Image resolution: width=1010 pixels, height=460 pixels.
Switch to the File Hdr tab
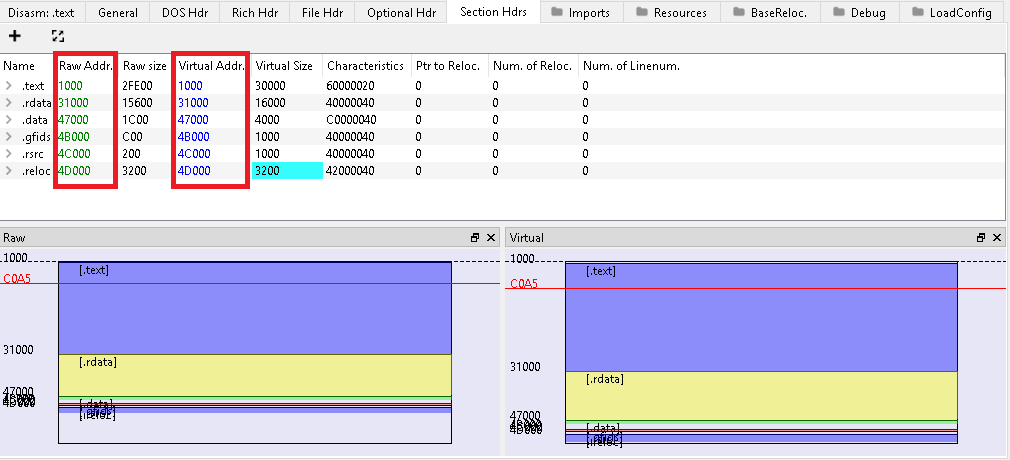pyautogui.click(x=322, y=12)
